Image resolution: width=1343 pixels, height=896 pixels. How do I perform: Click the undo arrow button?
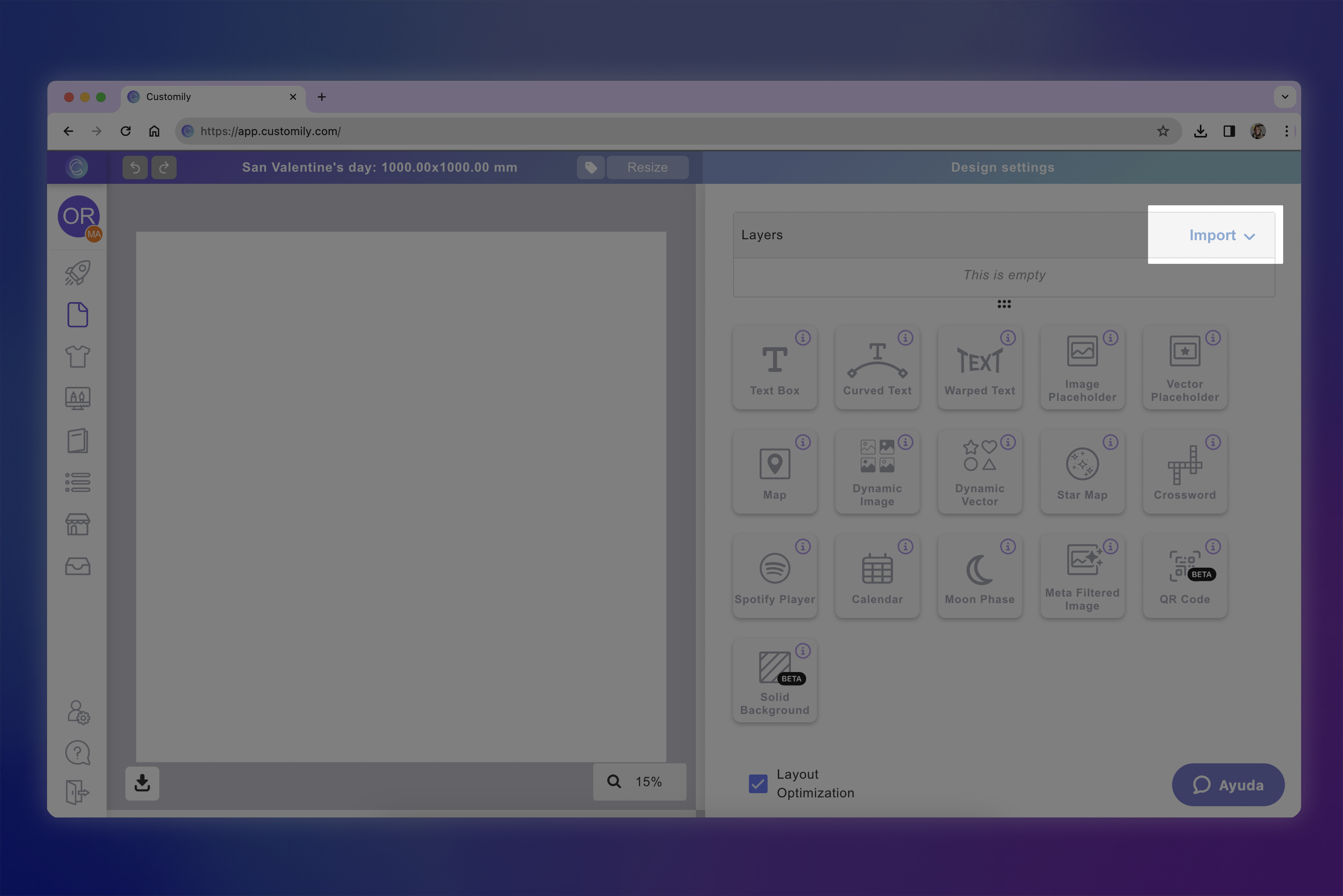[135, 167]
